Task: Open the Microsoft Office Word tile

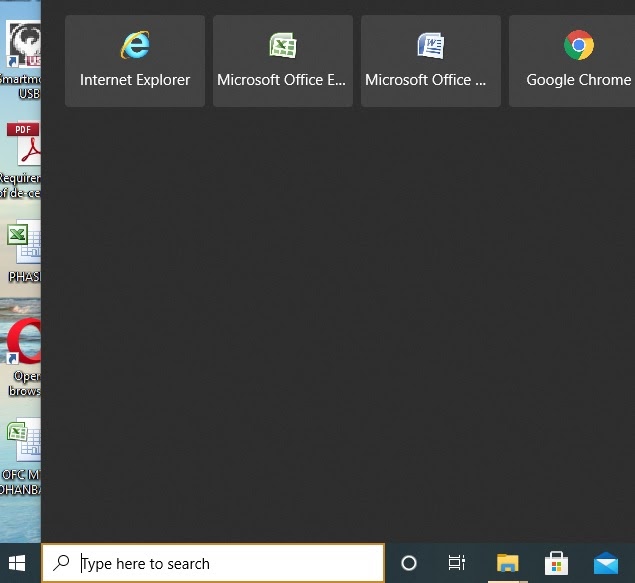Action: click(431, 61)
